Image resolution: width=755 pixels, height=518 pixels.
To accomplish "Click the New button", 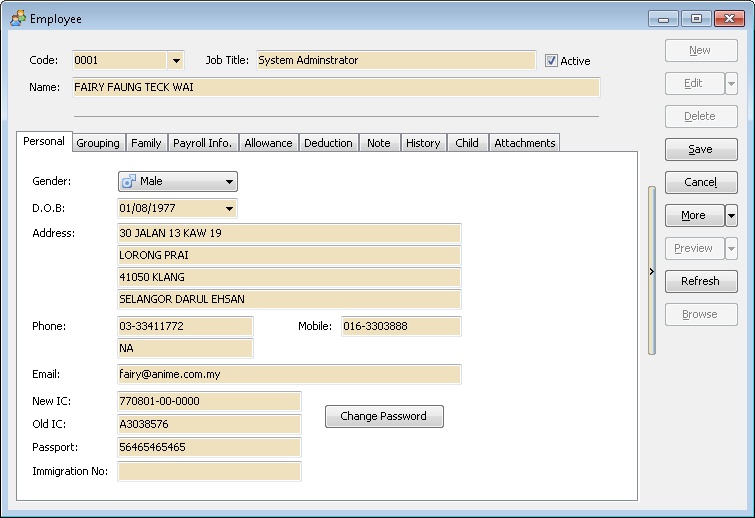I will (701, 51).
